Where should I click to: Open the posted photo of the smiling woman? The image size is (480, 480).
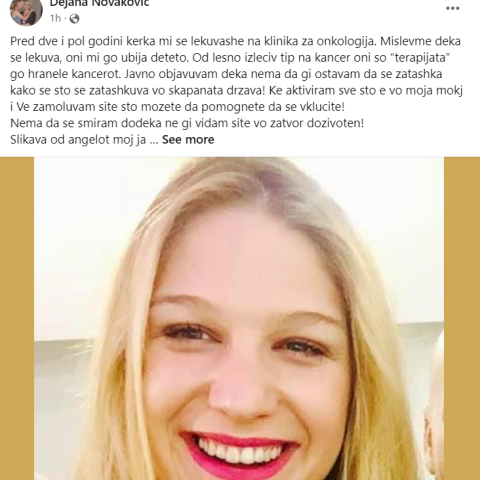(239, 319)
